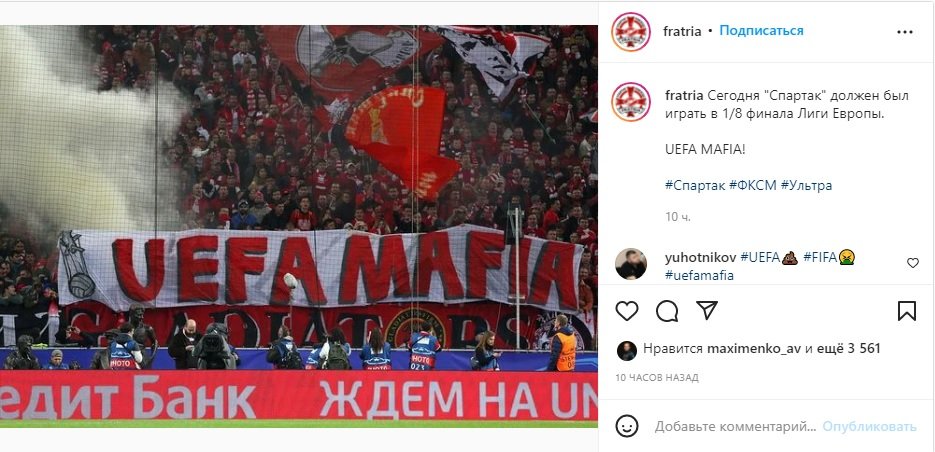Open comments via speech bubble icon
The width and height of the screenshot is (935, 452).
click(667, 311)
